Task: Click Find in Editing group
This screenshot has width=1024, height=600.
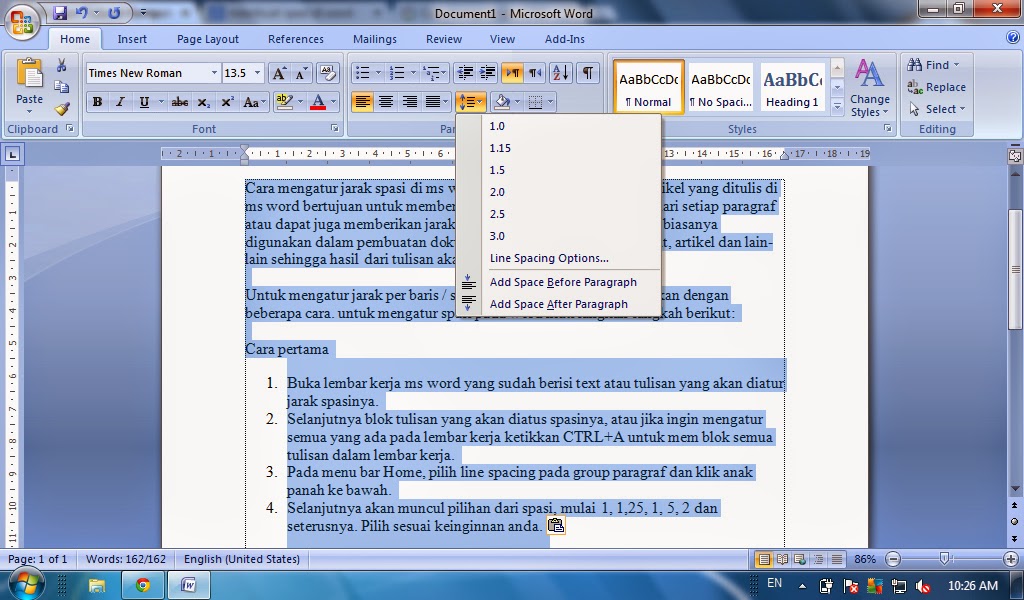Action: click(934, 65)
